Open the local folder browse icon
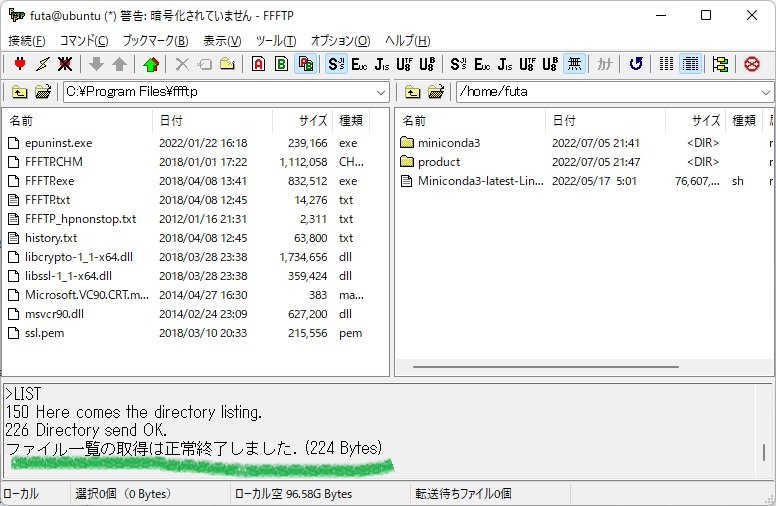 [43, 92]
